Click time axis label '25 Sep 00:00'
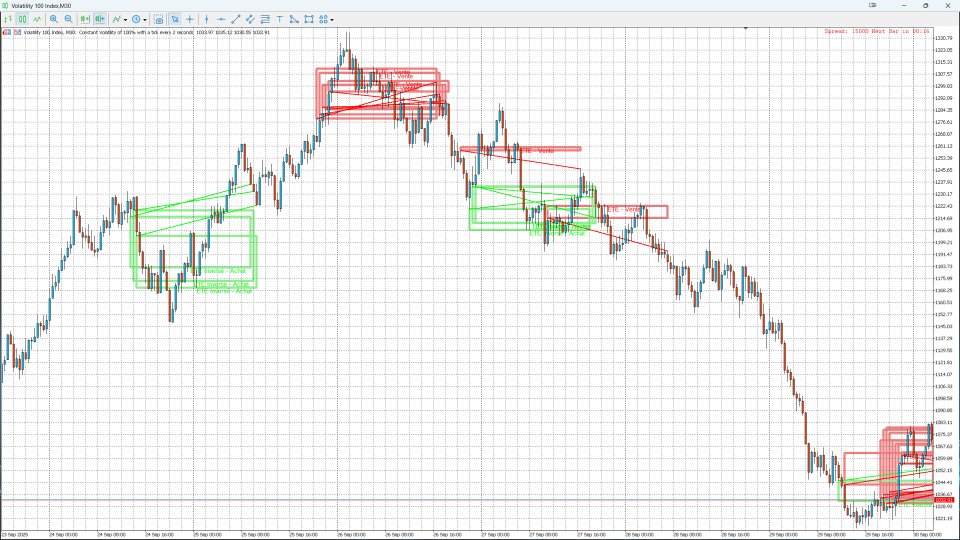Viewport: 960px width, 540px height. tap(207, 534)
